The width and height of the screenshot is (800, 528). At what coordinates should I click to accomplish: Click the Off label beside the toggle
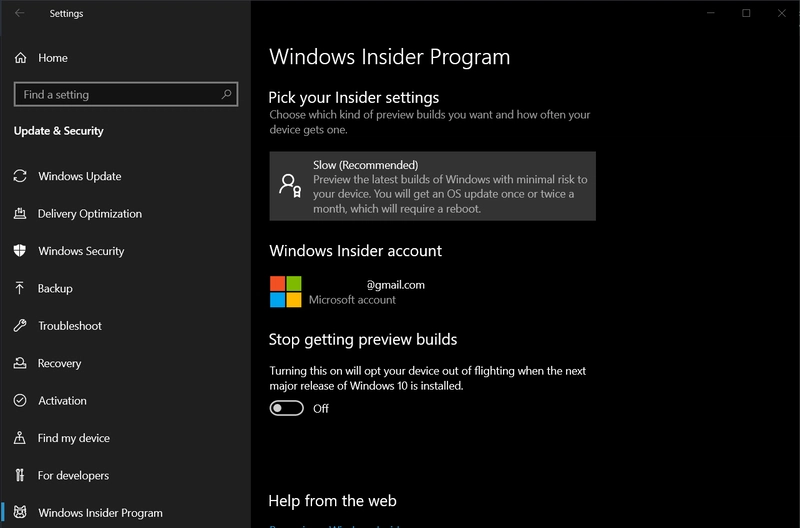321,409
